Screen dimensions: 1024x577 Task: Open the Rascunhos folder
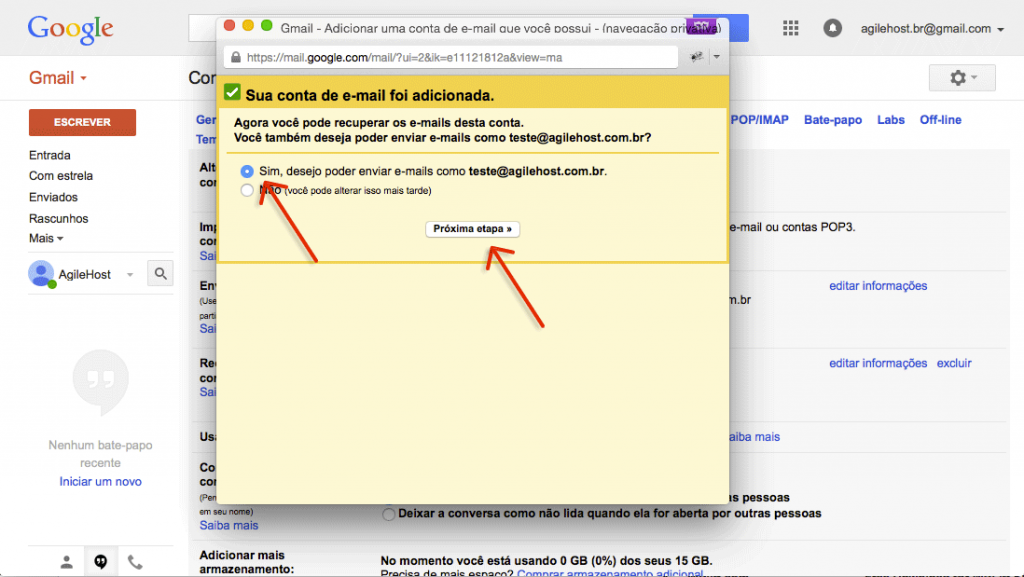pos(58,219)
